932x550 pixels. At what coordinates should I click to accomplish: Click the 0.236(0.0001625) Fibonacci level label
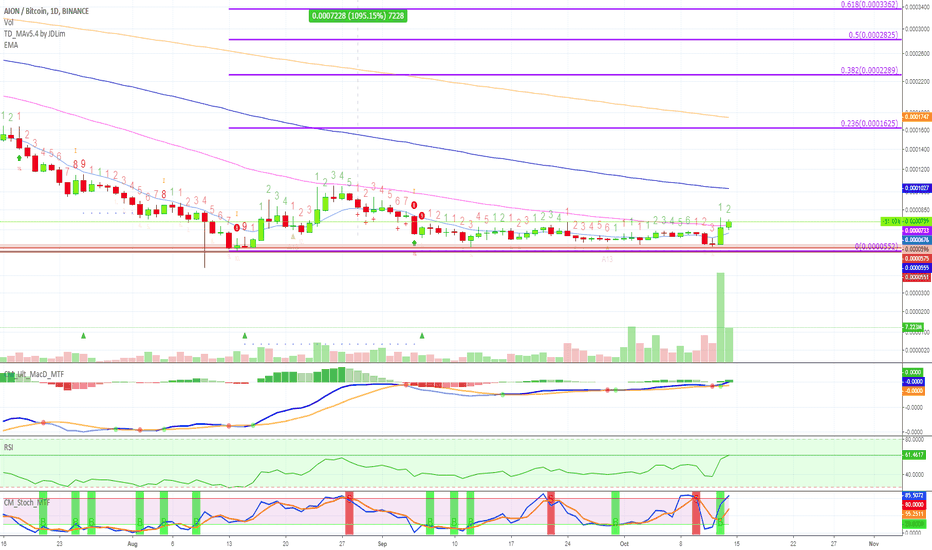(869, 123)
